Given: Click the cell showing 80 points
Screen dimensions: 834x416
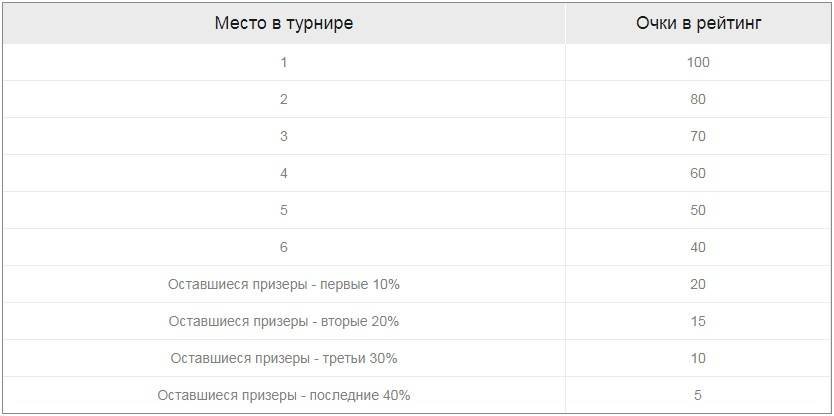Looking at the screenshot, I should click(x=698, y=99).
